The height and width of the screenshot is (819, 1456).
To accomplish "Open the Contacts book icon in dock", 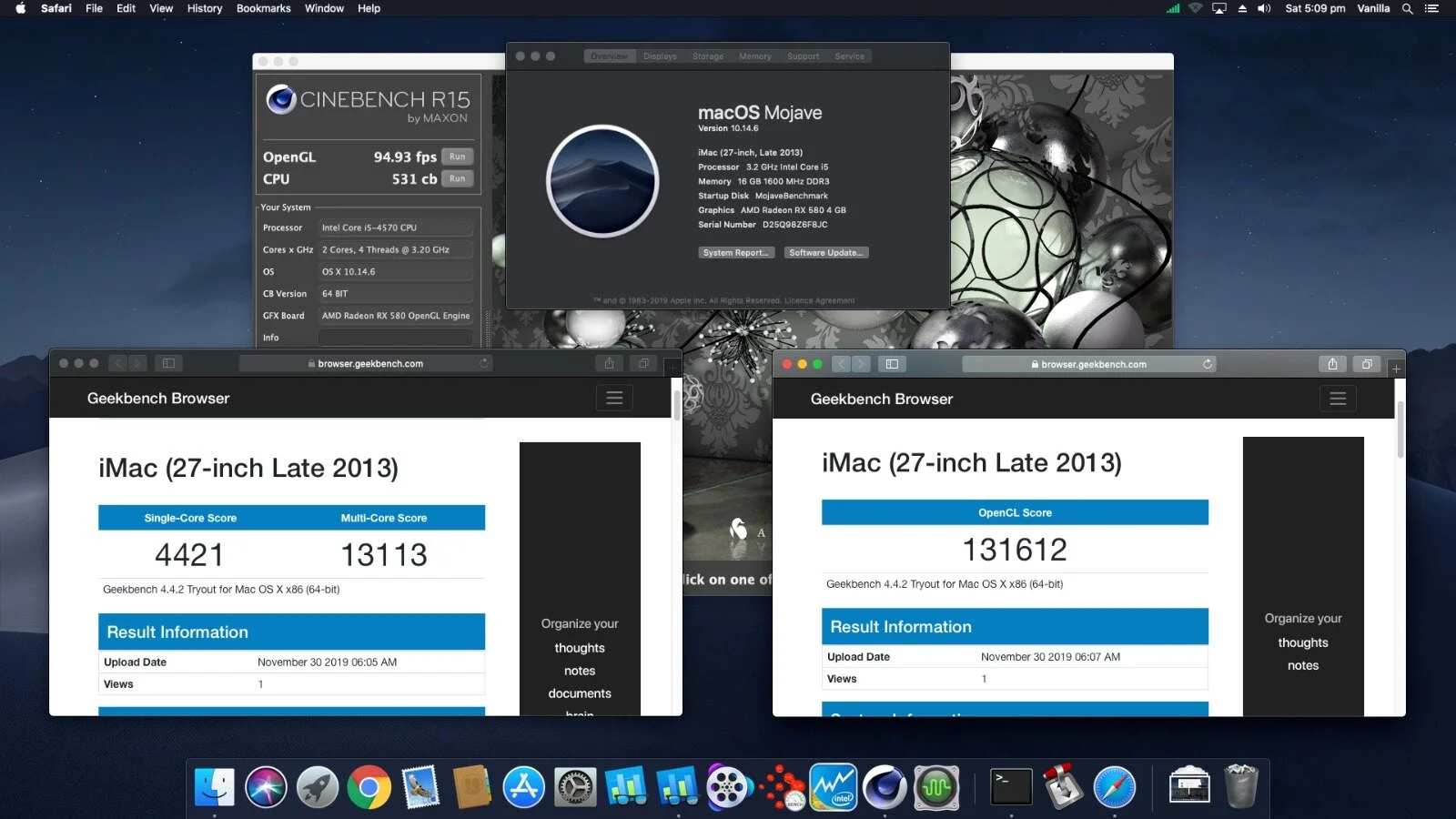I will [x=472, y=787].
